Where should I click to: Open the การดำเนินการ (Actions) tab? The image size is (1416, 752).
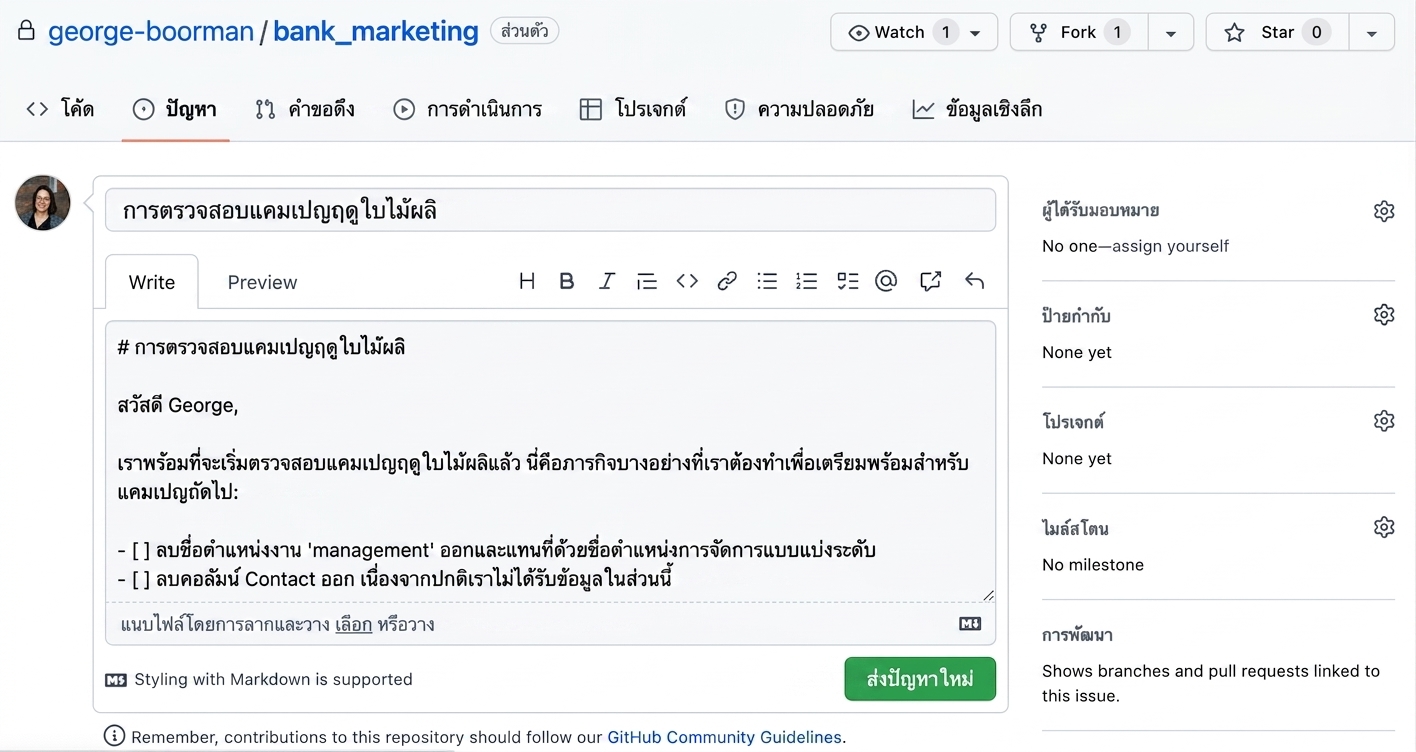[x=467, y=109]
